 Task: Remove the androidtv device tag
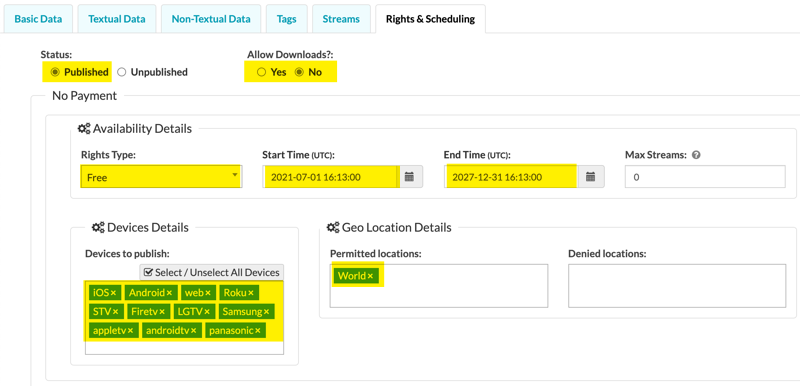193,330
